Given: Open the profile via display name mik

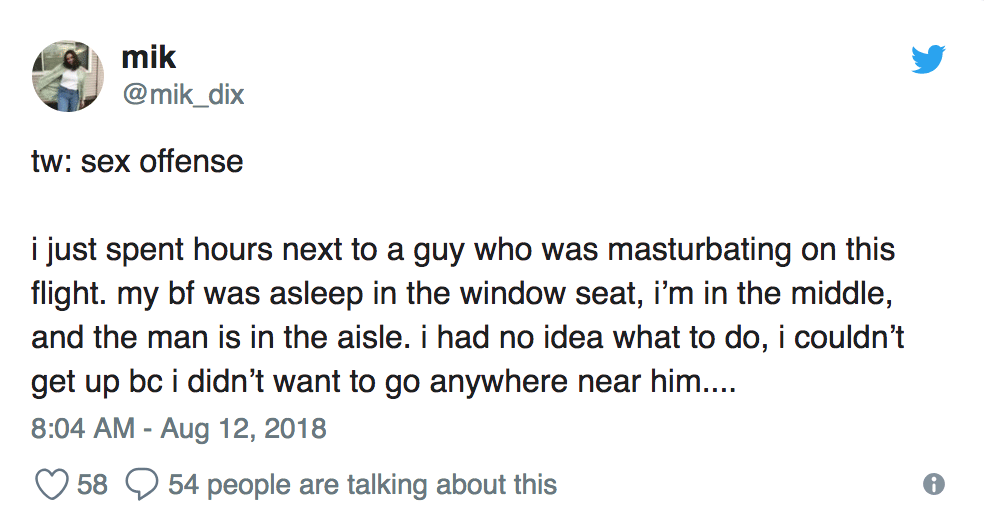Looking at the screenshot, I should pyautogui.click(x=149, y=58).
